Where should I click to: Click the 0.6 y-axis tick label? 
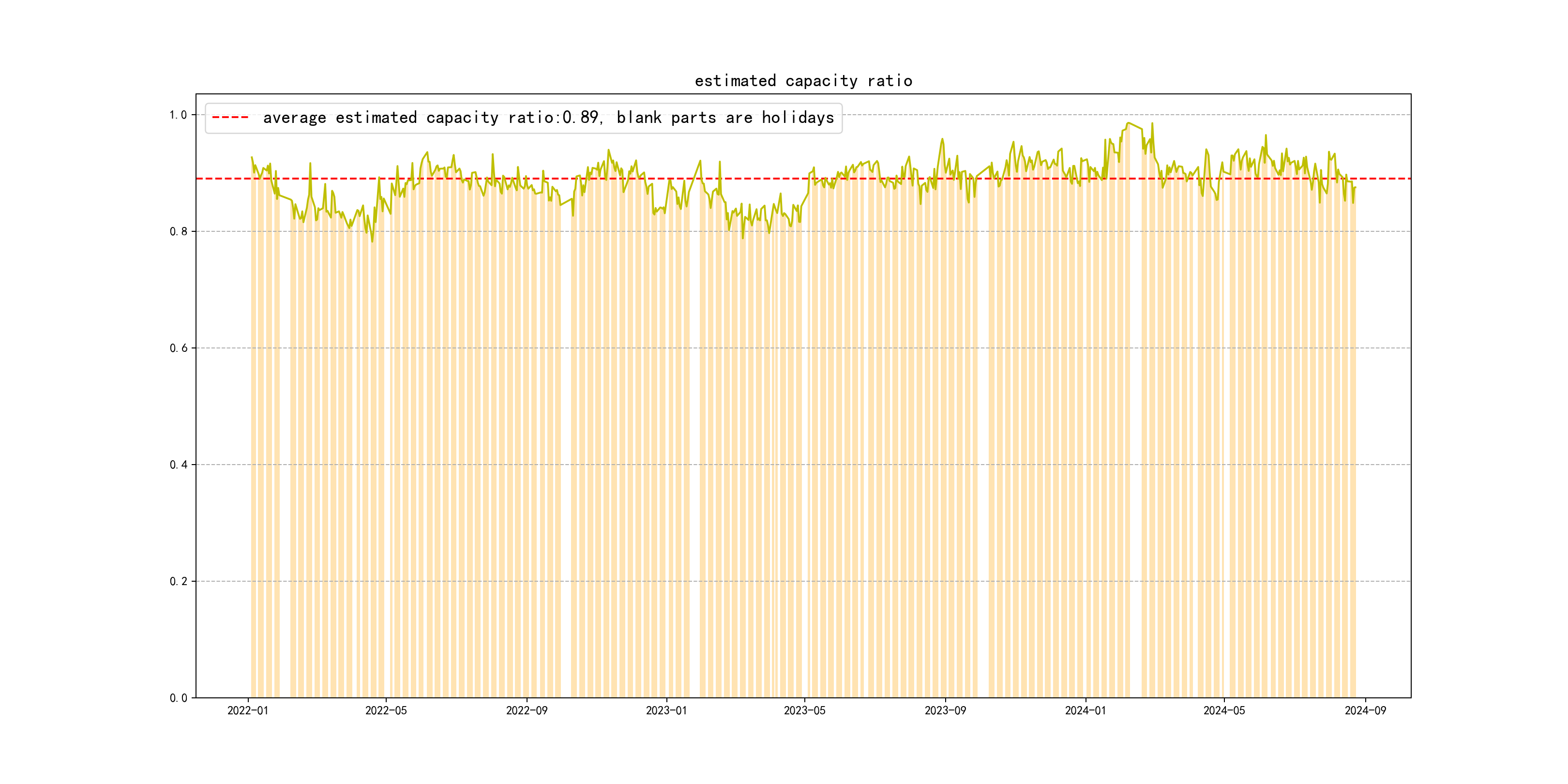pyautogui.click(x=178, y=348)
